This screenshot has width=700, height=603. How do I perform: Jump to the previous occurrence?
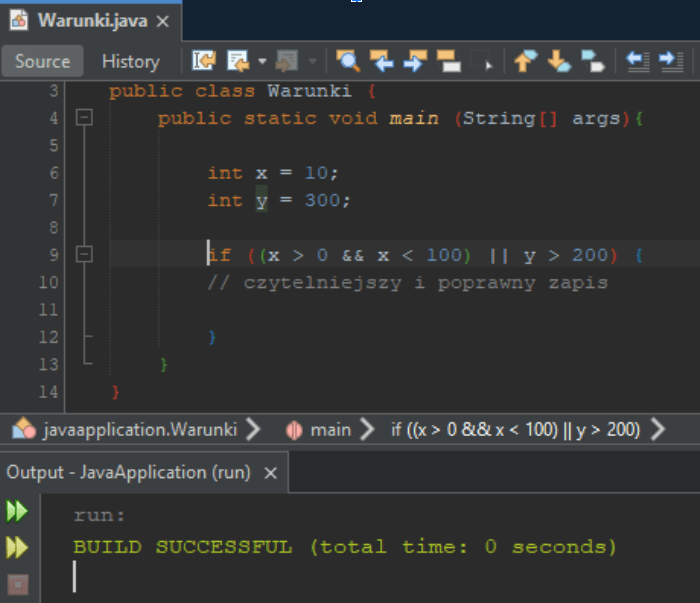(381, 61)
